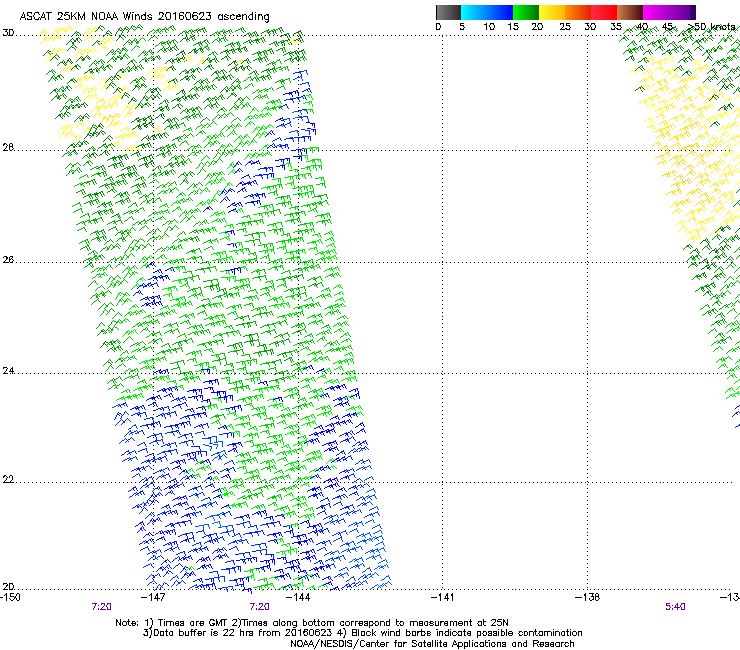Image resolution: width=740 pixels, height=650 pixels.
Task: Click the '0' tick label under the color bar
Action: [438, 27]
